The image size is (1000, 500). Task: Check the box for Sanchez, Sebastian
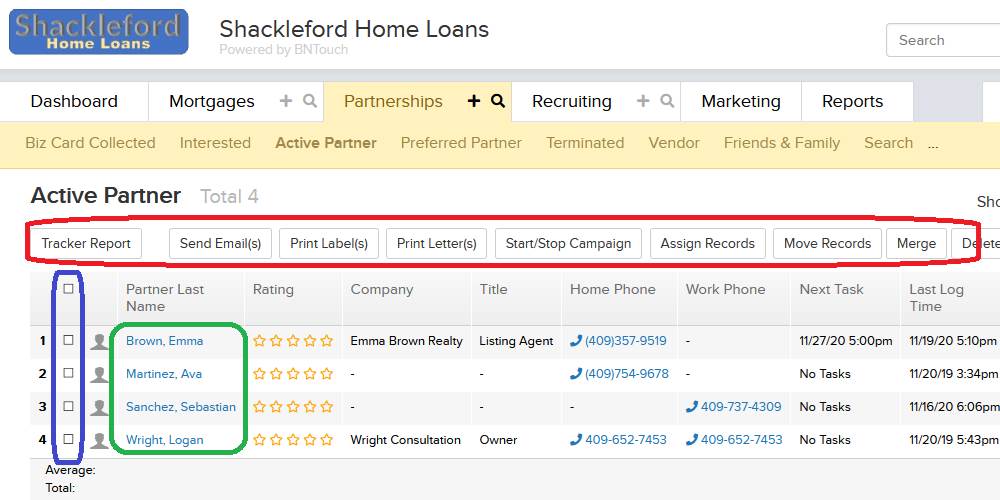tap(68, 406)
